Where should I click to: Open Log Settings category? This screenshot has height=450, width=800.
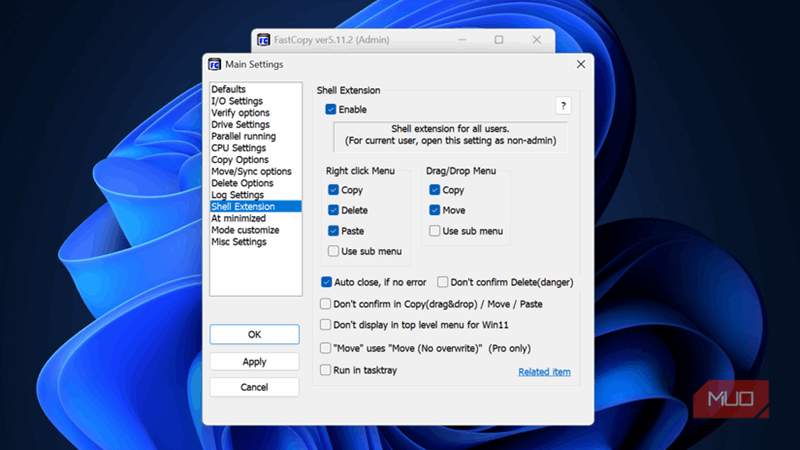tap(256, 195)
